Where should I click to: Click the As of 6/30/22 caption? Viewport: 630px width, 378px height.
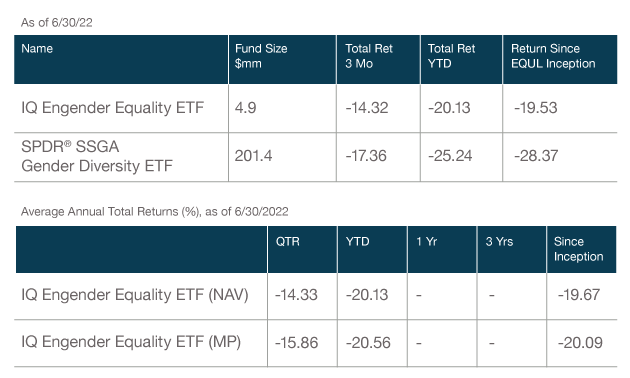(57, 22)
